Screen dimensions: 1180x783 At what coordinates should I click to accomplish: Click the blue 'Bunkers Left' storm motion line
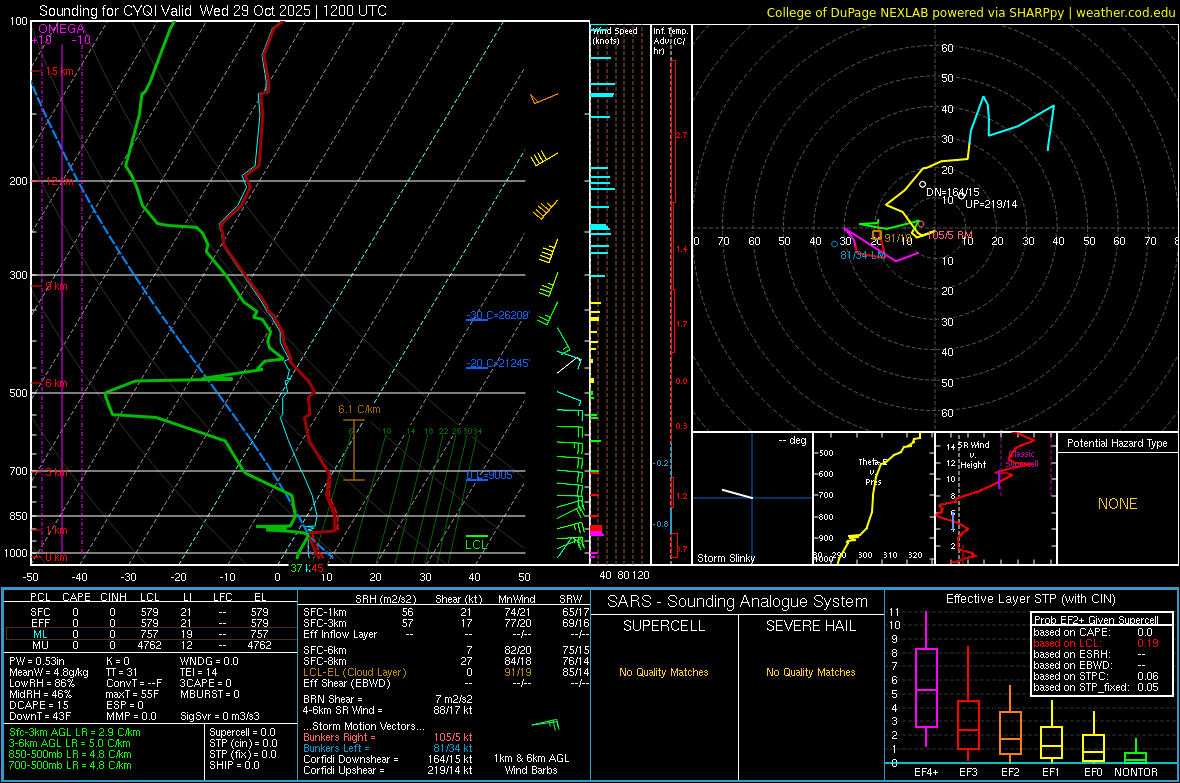click(387, 748)
